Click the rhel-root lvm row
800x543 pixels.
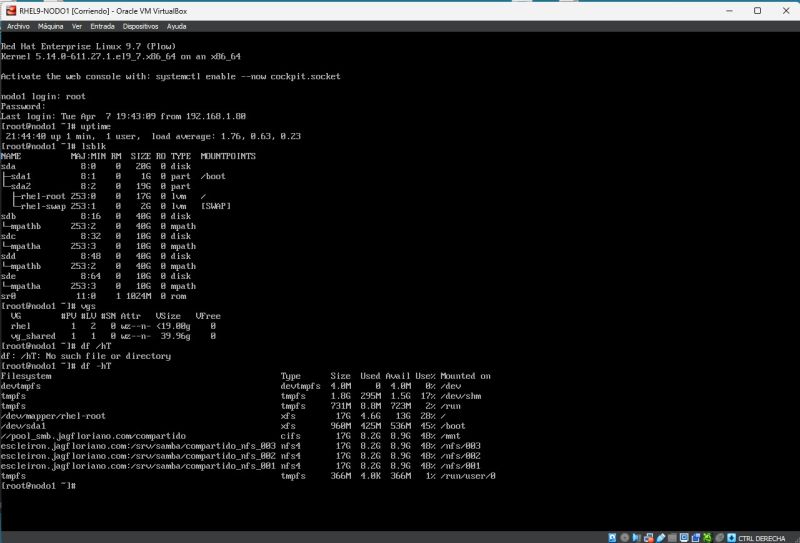point(104,196)
